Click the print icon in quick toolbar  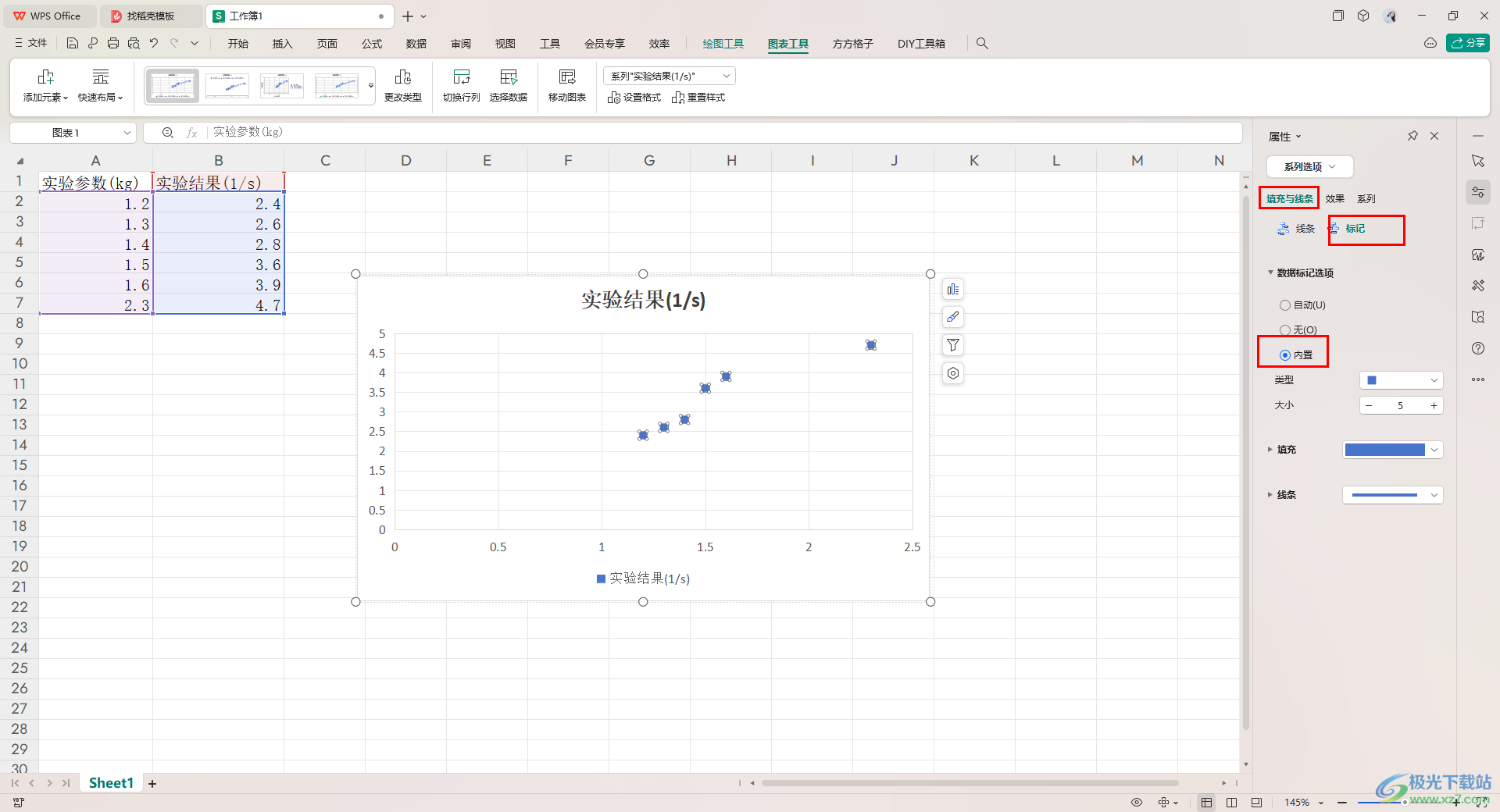click(113, 44)
